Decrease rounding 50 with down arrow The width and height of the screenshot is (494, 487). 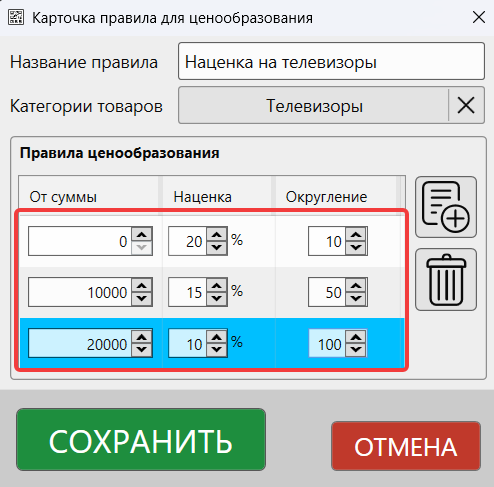click(356, 299)
